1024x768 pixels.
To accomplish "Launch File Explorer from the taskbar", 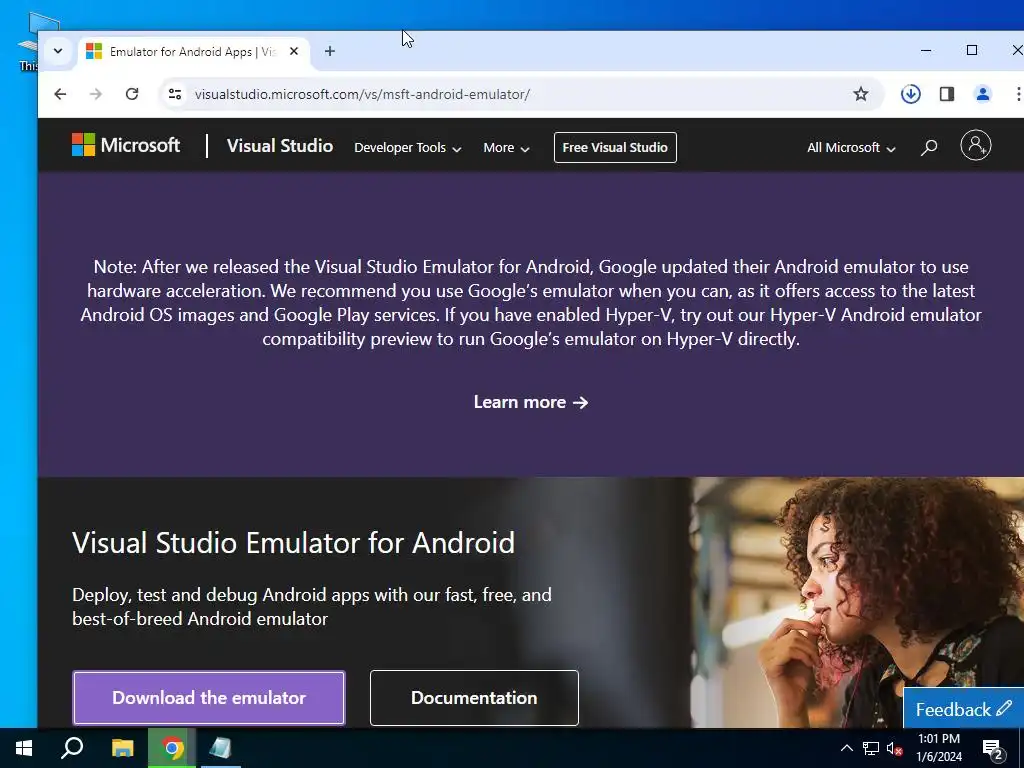I will (x=122, y=748).
